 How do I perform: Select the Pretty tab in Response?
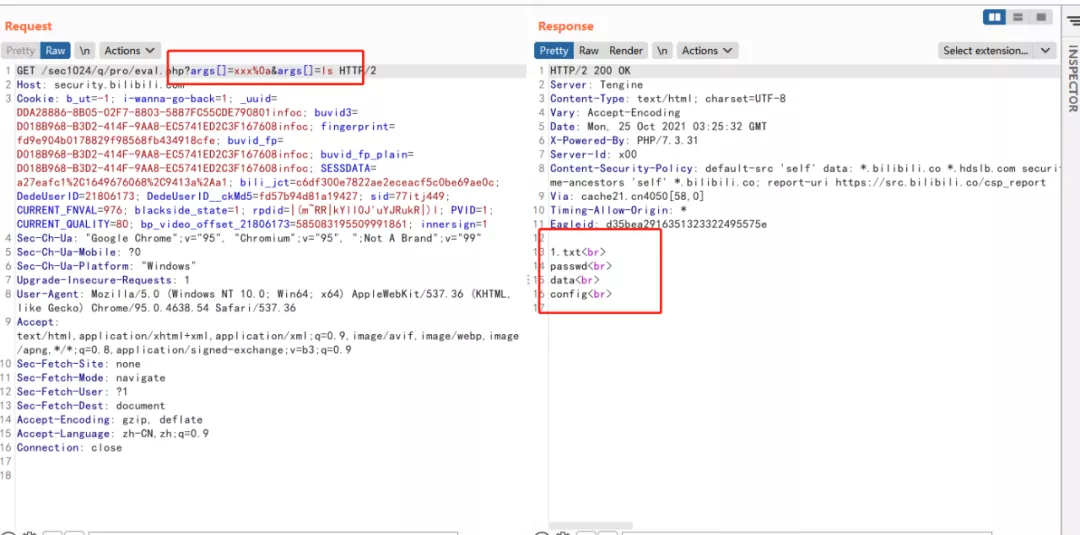554,50
